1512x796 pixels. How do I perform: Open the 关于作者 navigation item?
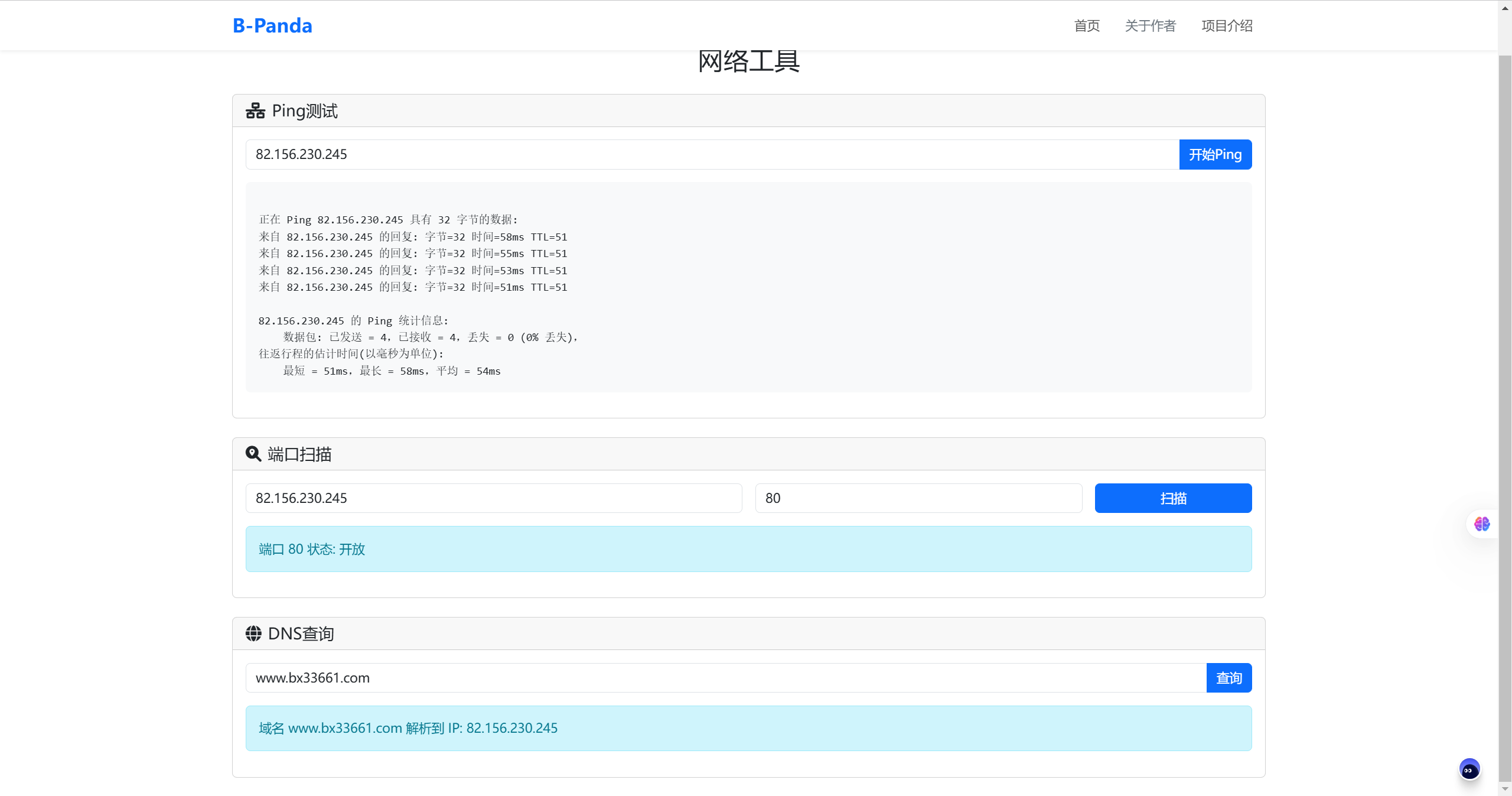click(x=1151, y=25)
